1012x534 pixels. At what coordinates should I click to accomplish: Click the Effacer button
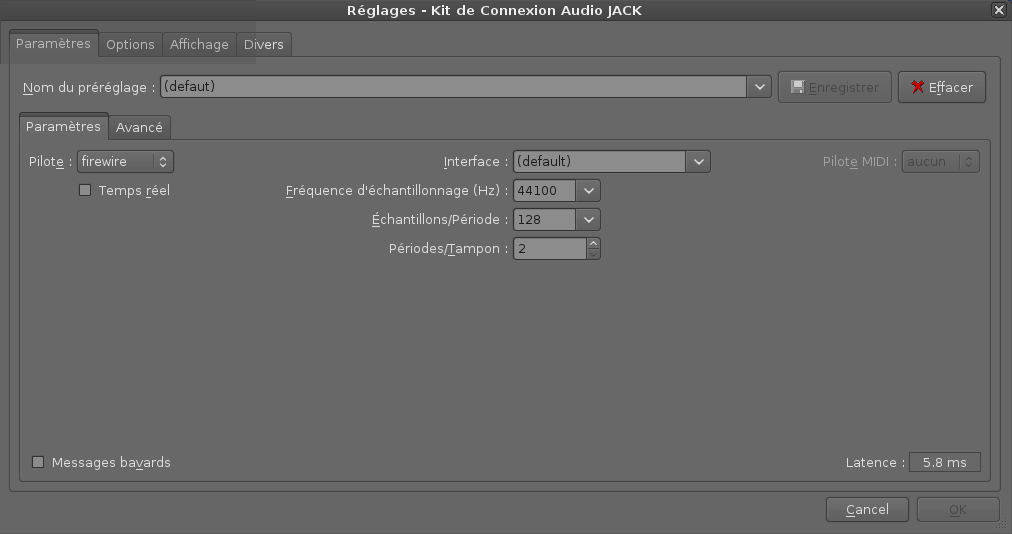(x=942, y=87)
